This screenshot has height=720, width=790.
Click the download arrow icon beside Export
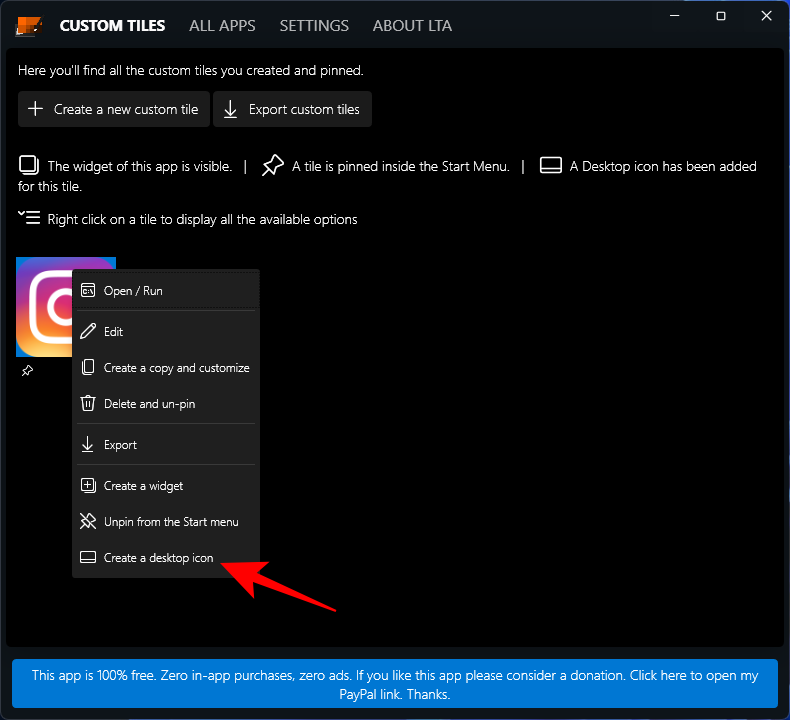(x=88, y=445)
